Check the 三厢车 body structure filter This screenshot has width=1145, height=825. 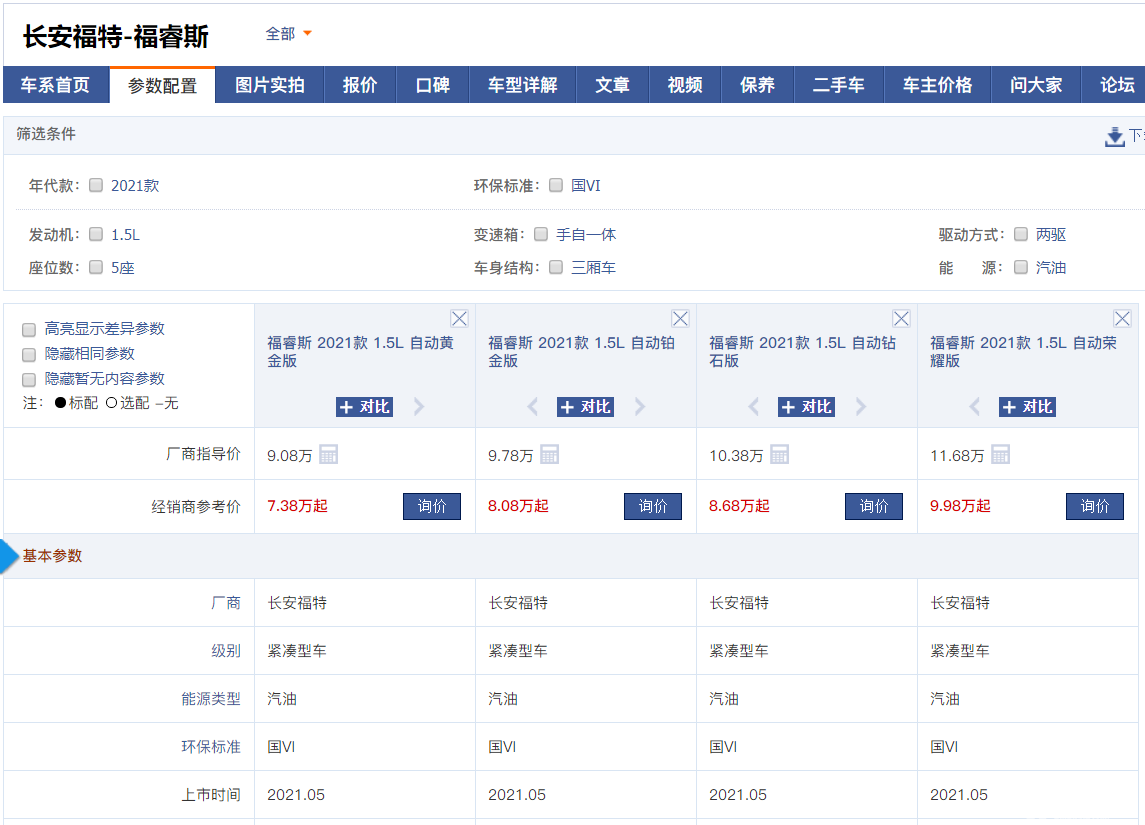(556, 267)
